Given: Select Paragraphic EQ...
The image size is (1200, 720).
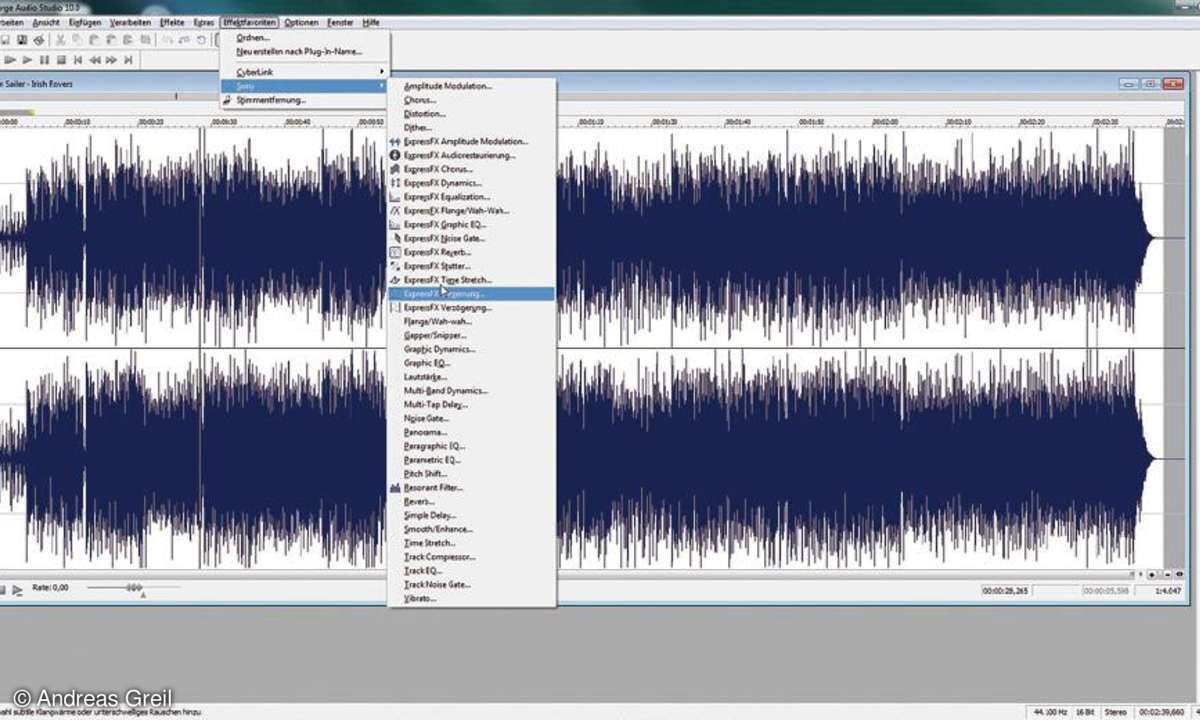Looking at the screenshot, I should click(471, 446).
